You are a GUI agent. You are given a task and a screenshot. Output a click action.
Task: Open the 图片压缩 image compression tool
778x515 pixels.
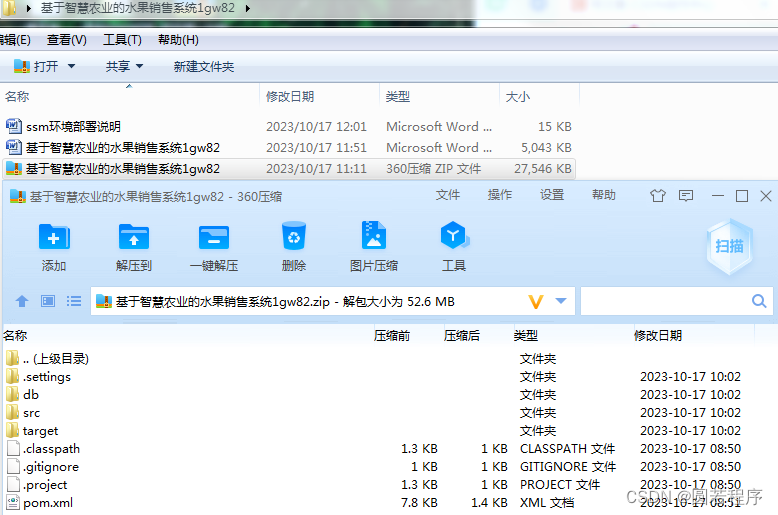point(374,235)
